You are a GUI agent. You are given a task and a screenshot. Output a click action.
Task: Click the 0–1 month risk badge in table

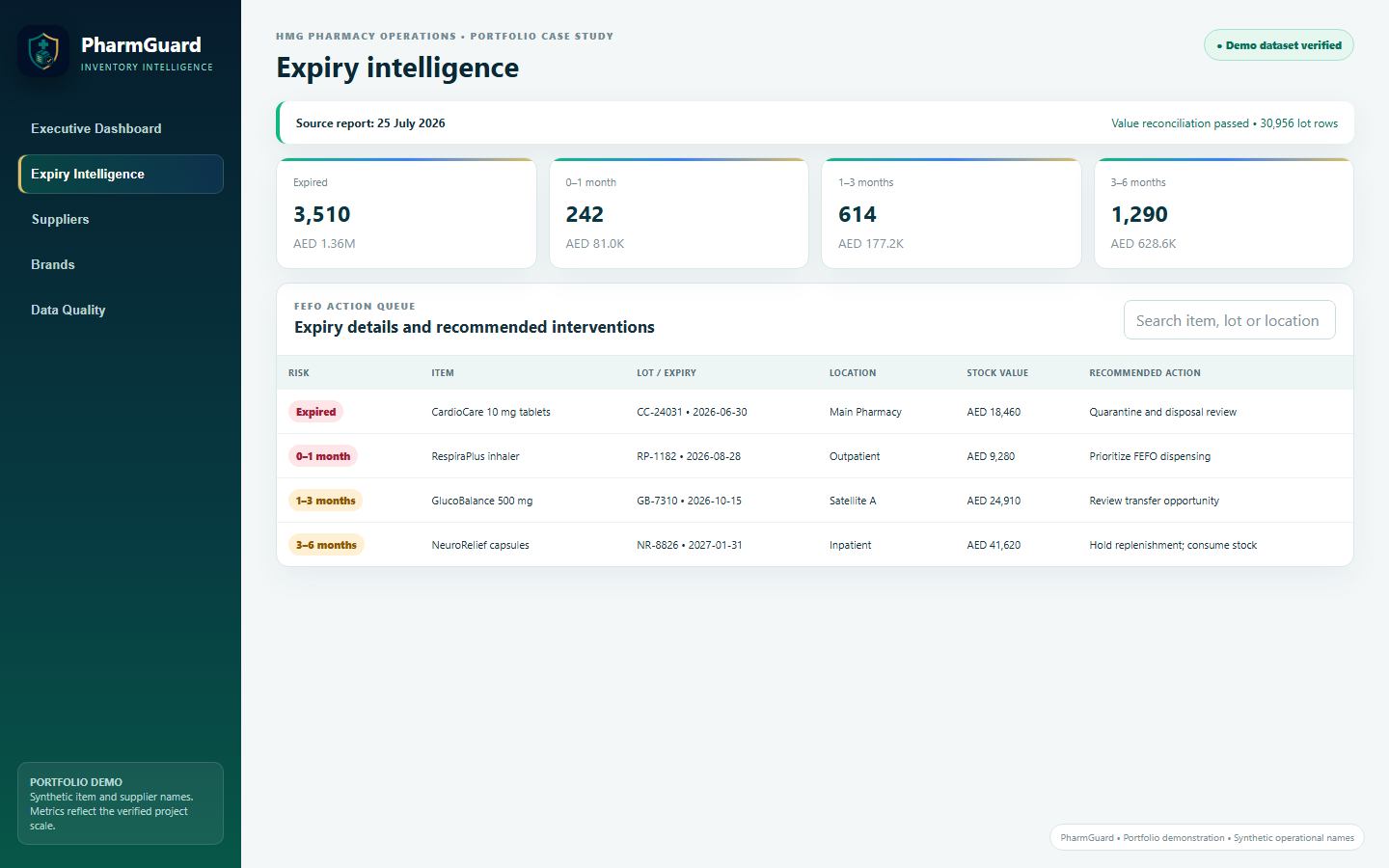323,456
